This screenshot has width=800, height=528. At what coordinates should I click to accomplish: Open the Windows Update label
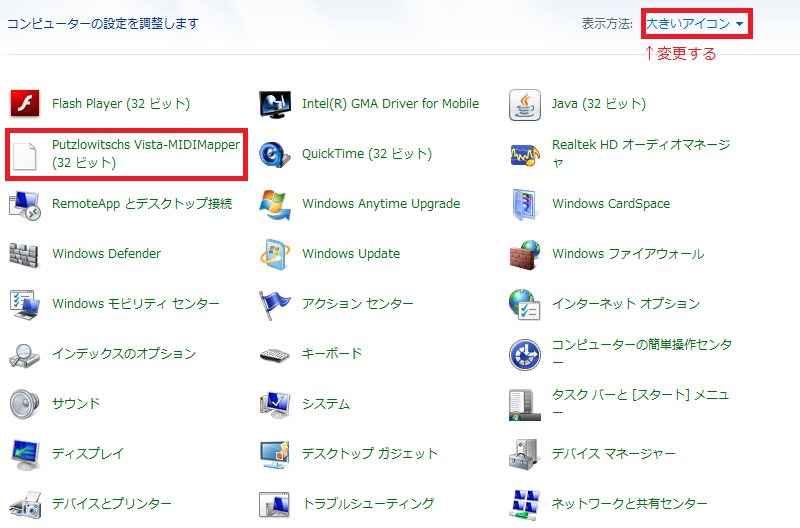click(351, 254)
